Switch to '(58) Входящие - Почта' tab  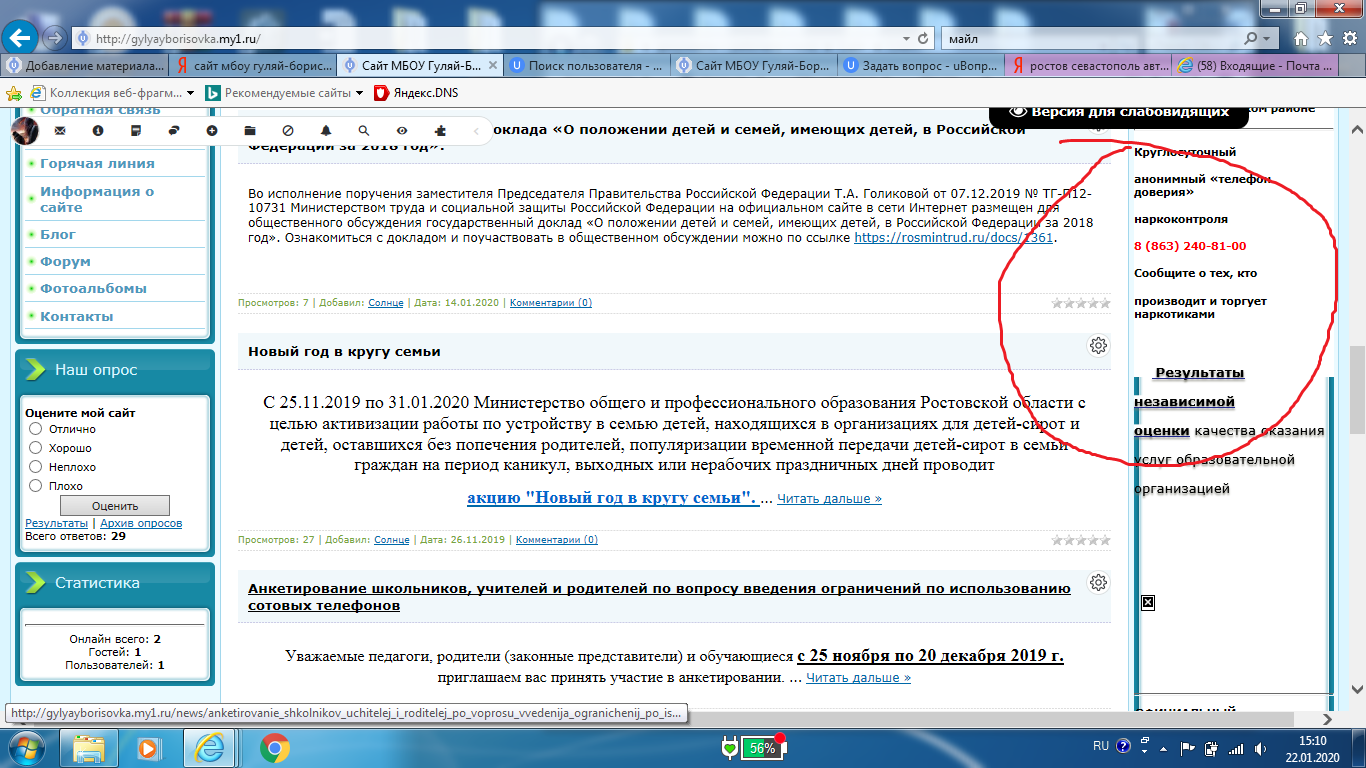coord(1256,65)
